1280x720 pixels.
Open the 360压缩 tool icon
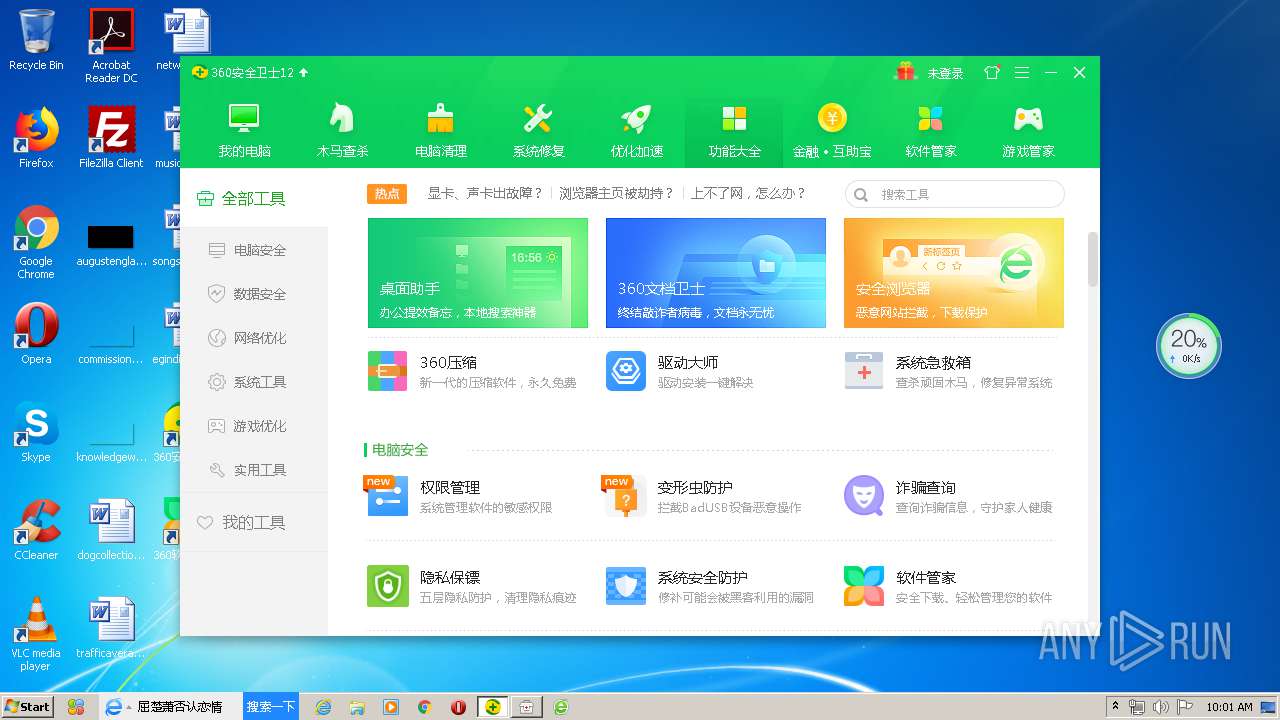tap(387, 371)
